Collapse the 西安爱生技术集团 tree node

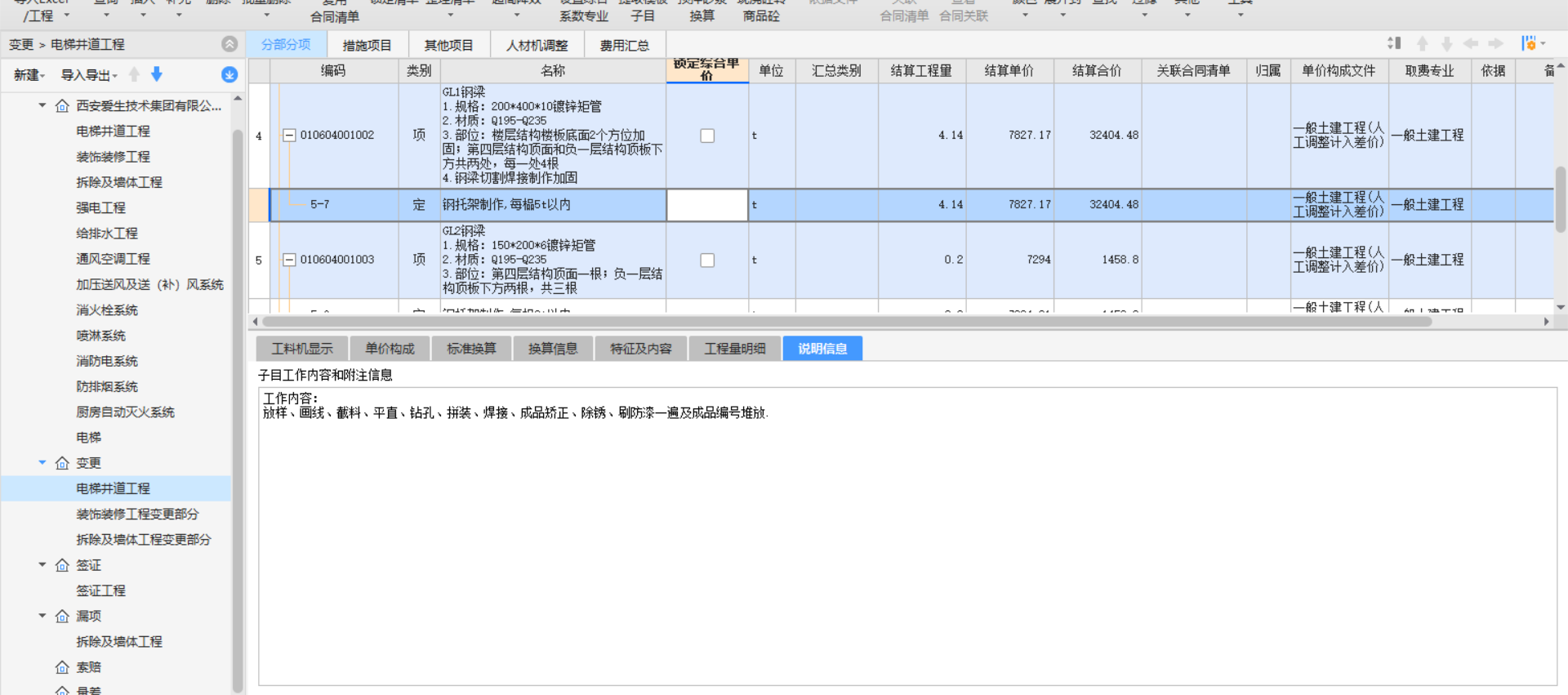click(42, 105)
